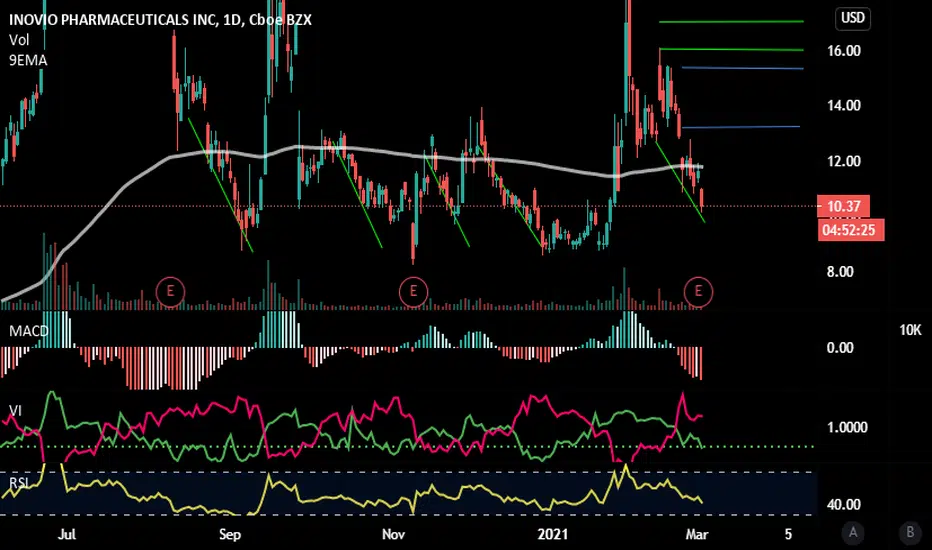Click the 9EMA indicator label
The image size is (932, 550).
[x=28, y=60]
